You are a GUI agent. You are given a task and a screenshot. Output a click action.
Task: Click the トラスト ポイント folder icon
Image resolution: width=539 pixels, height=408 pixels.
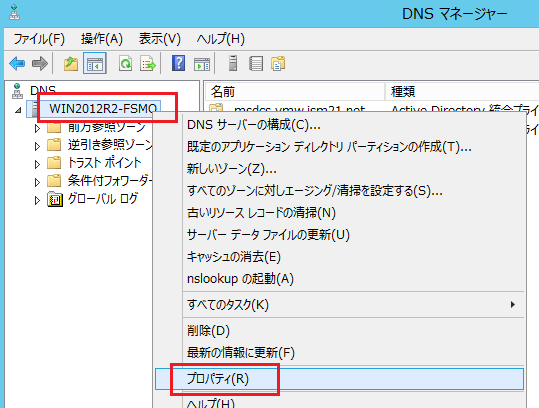[x=54, y=163]
